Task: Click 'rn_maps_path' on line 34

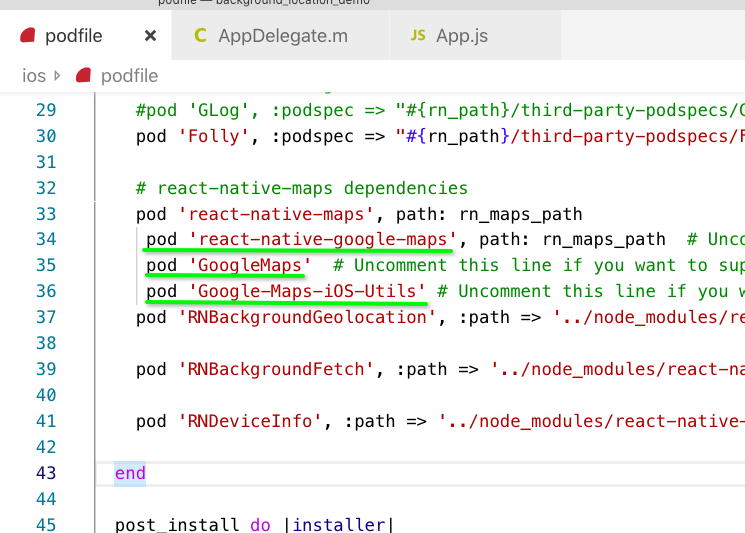Action: (604, 239)
